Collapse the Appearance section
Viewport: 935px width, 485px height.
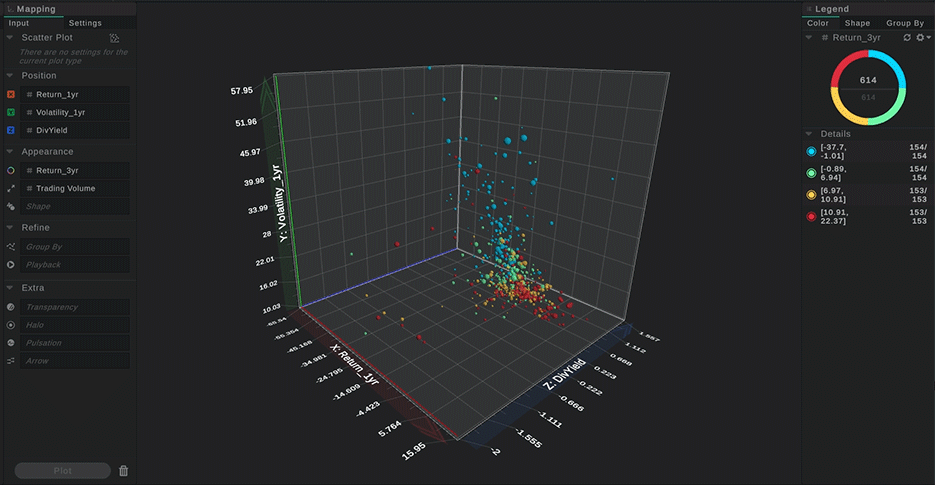point(10,152)
